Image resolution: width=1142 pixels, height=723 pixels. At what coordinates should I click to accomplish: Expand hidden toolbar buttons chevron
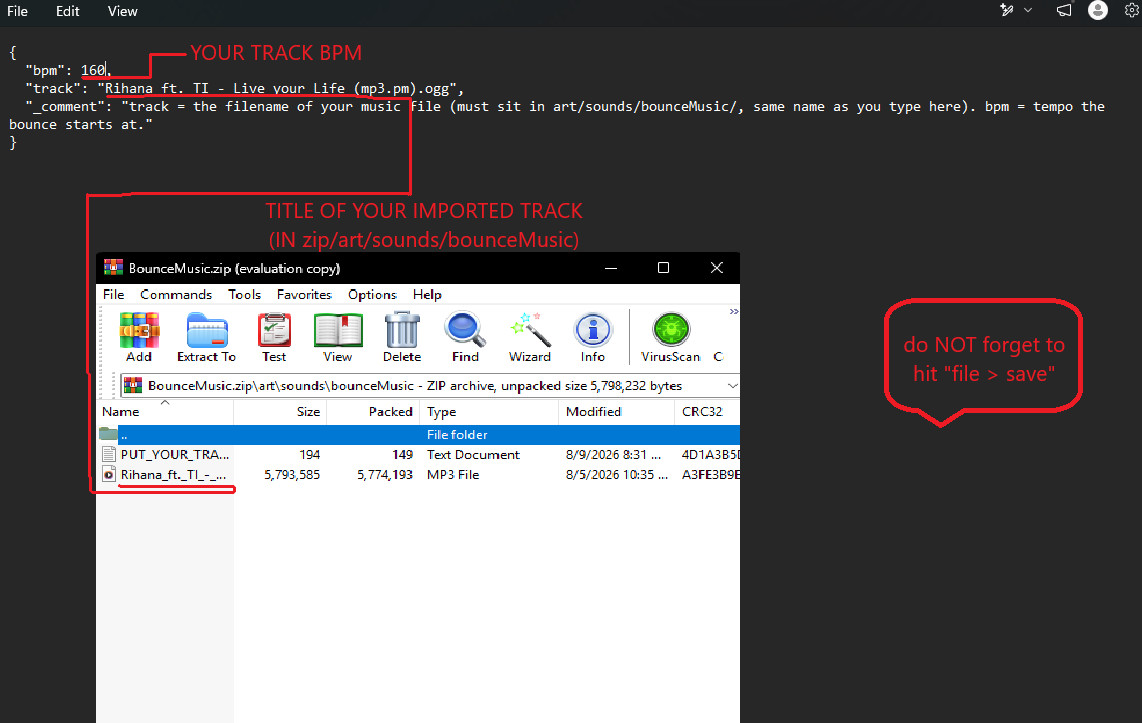[733, 312]
